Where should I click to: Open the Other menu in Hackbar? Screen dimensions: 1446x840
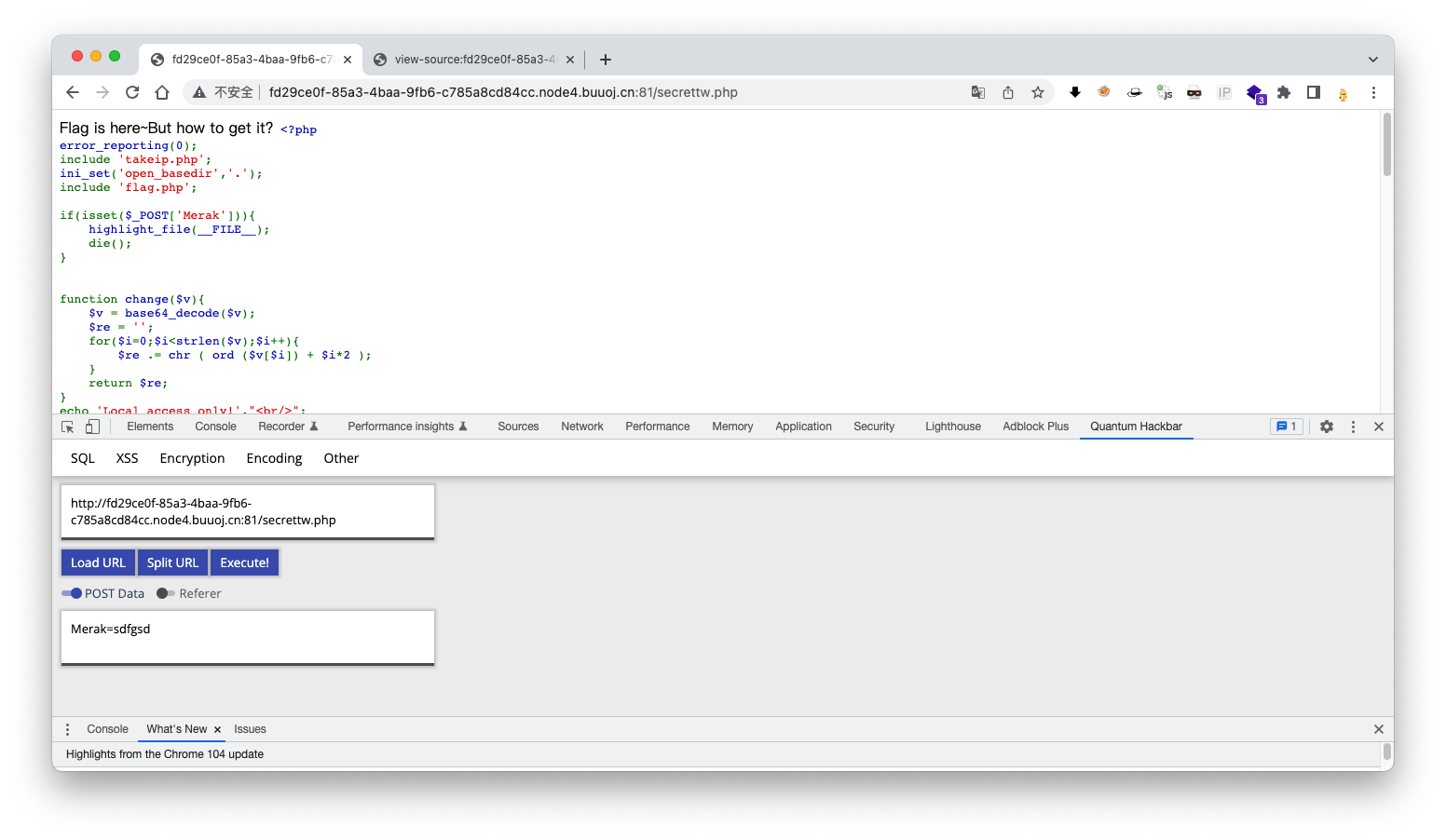tap(341, 458)
